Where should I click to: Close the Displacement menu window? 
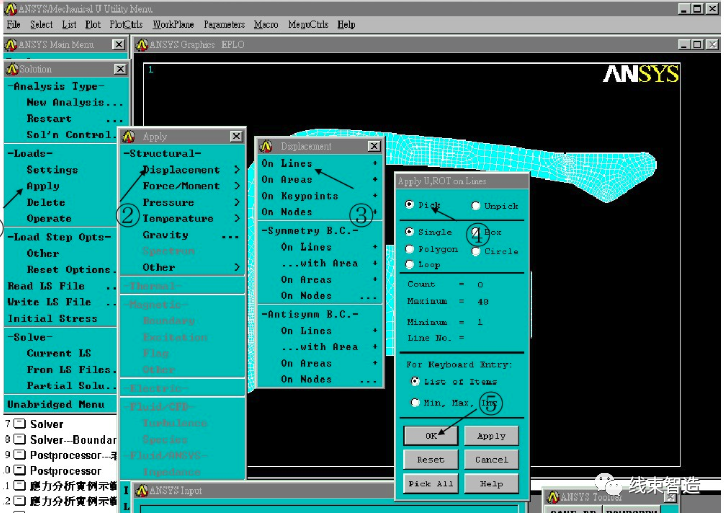pos(374,146)
